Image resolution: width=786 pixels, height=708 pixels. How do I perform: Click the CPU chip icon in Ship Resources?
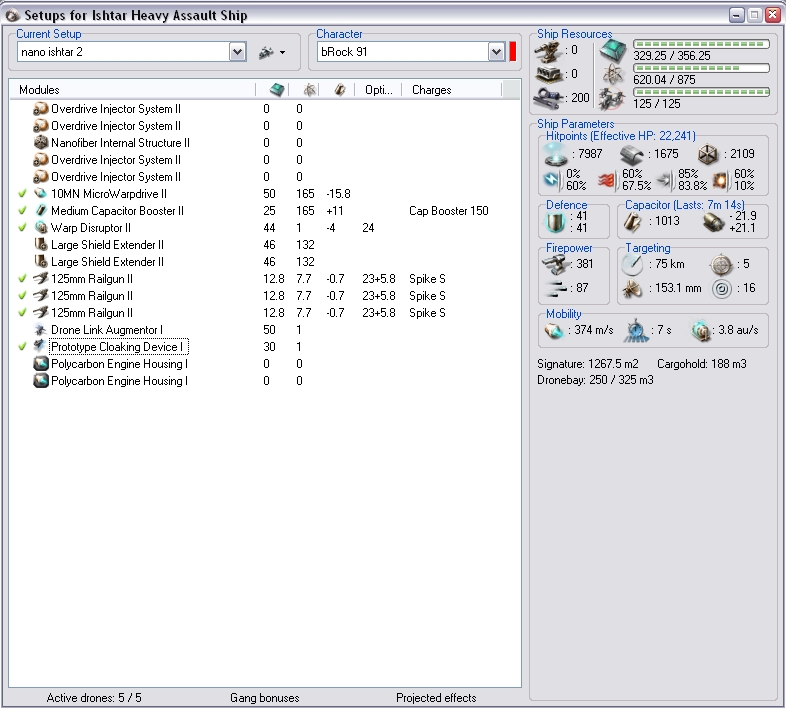pyautogui.click(x=614, y=51)
